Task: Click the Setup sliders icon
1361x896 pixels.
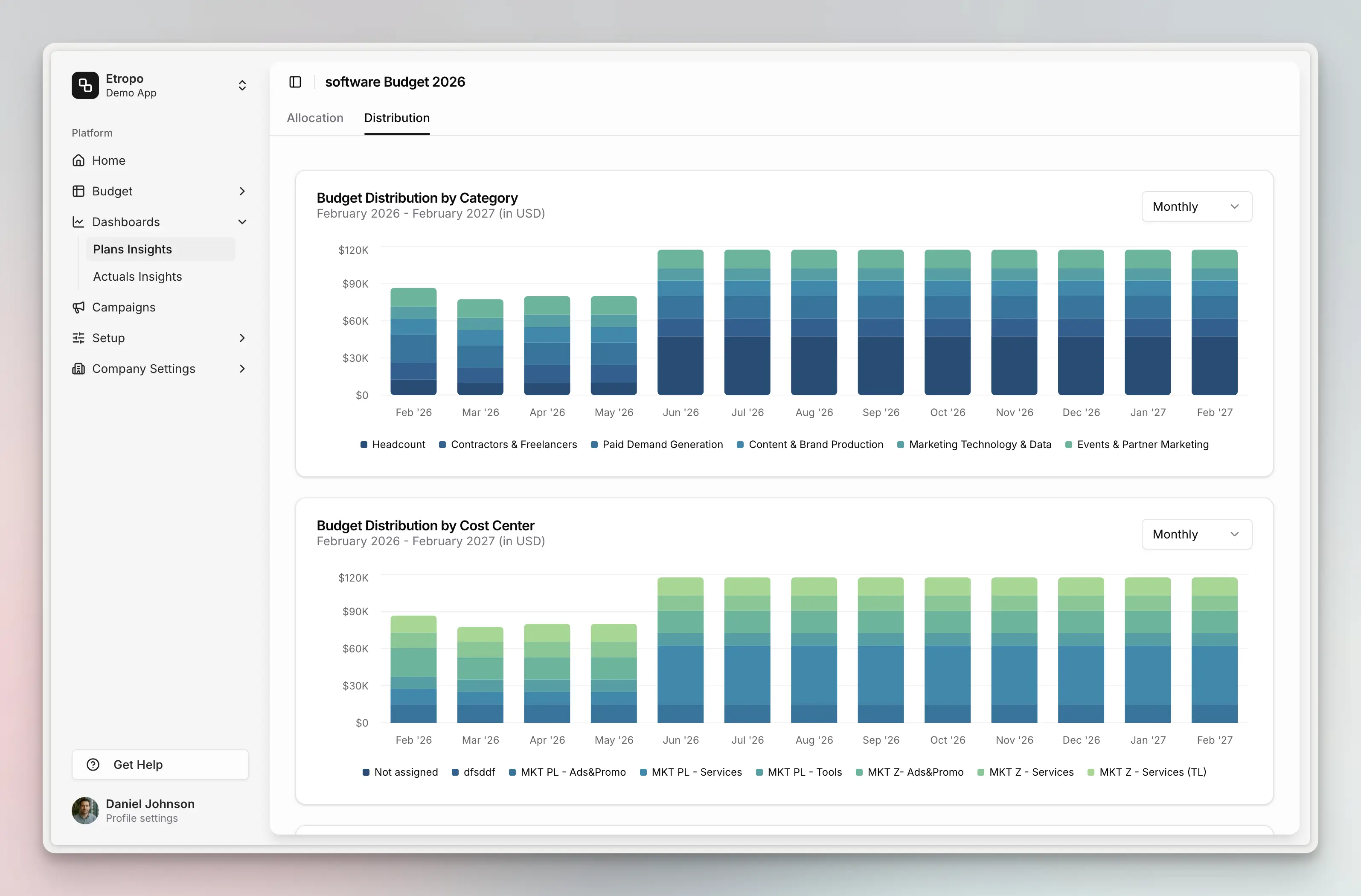Action: point(79,338)
